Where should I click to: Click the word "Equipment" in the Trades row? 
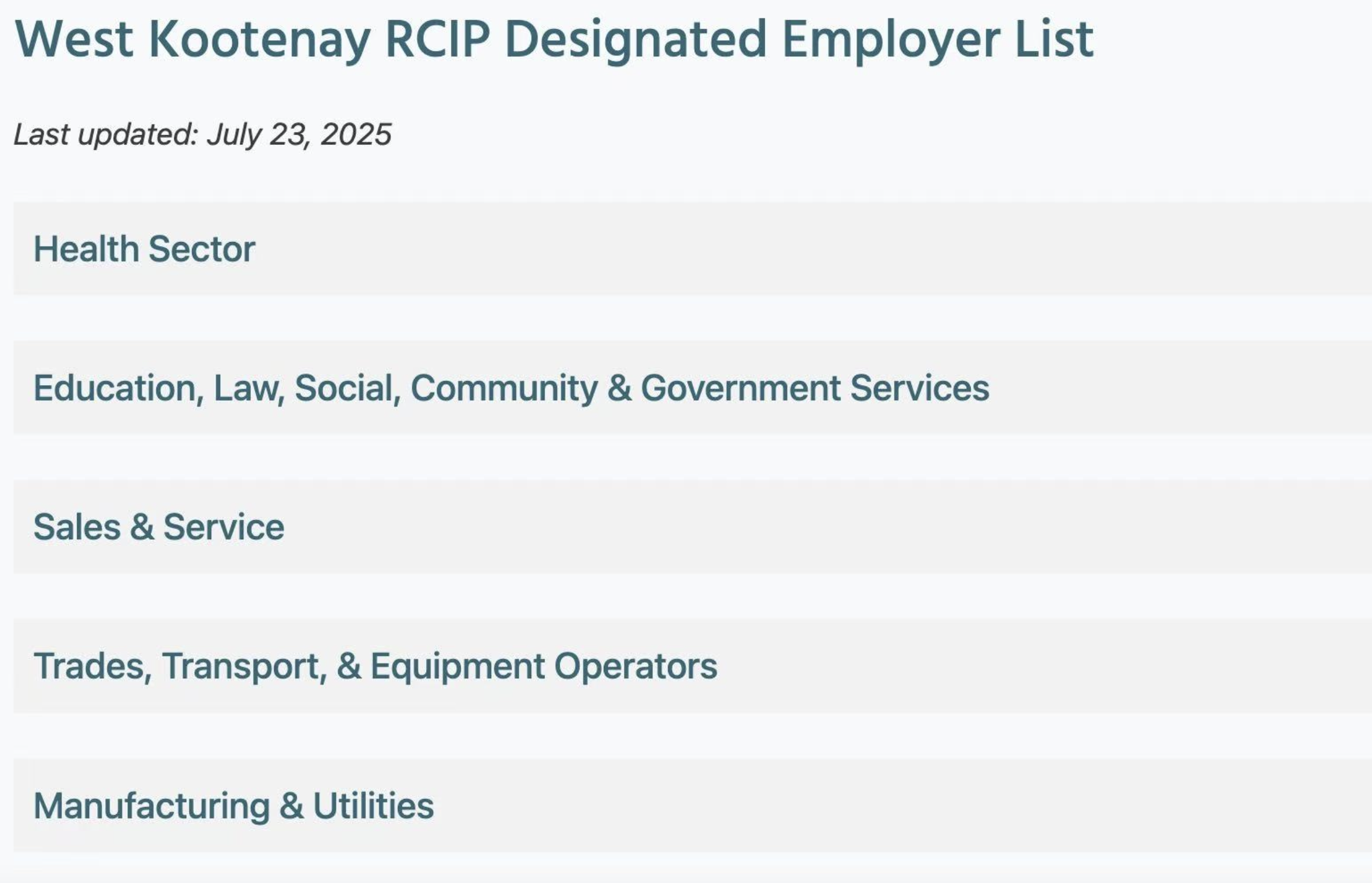(457, 666)
